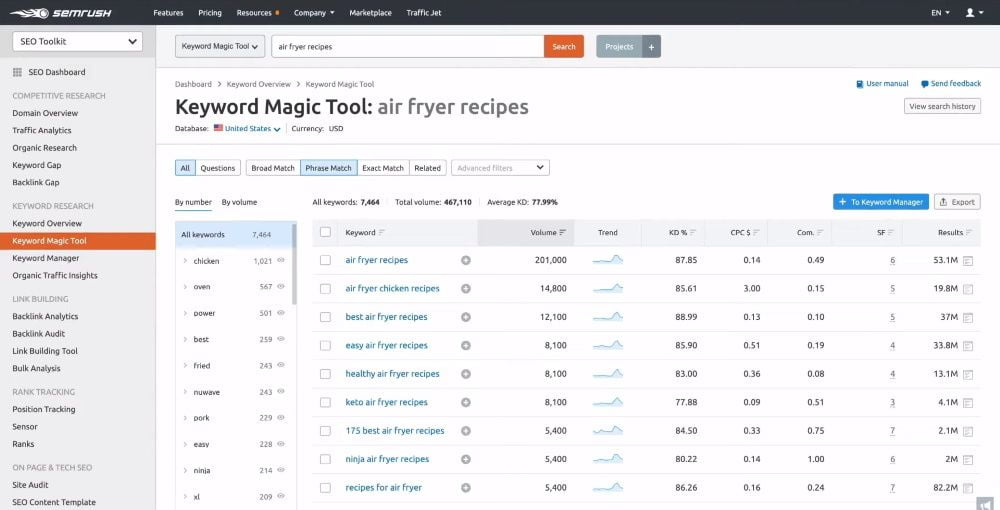Add 'recipes for air fryer' via plus icon
This screenshot has width=1000, height=510.
tap(466, 488)
